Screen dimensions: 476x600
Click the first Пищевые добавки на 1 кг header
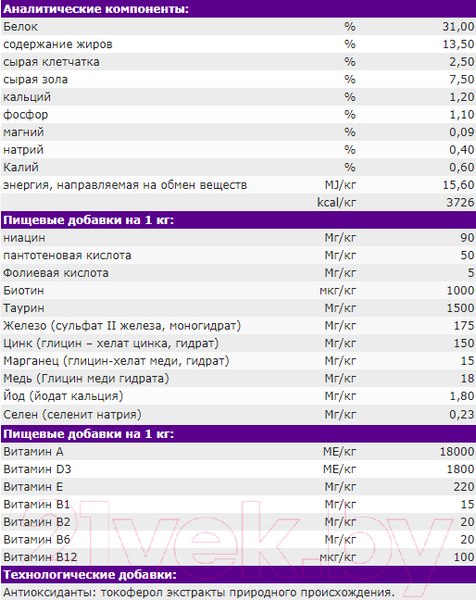(x=89, y=220)
